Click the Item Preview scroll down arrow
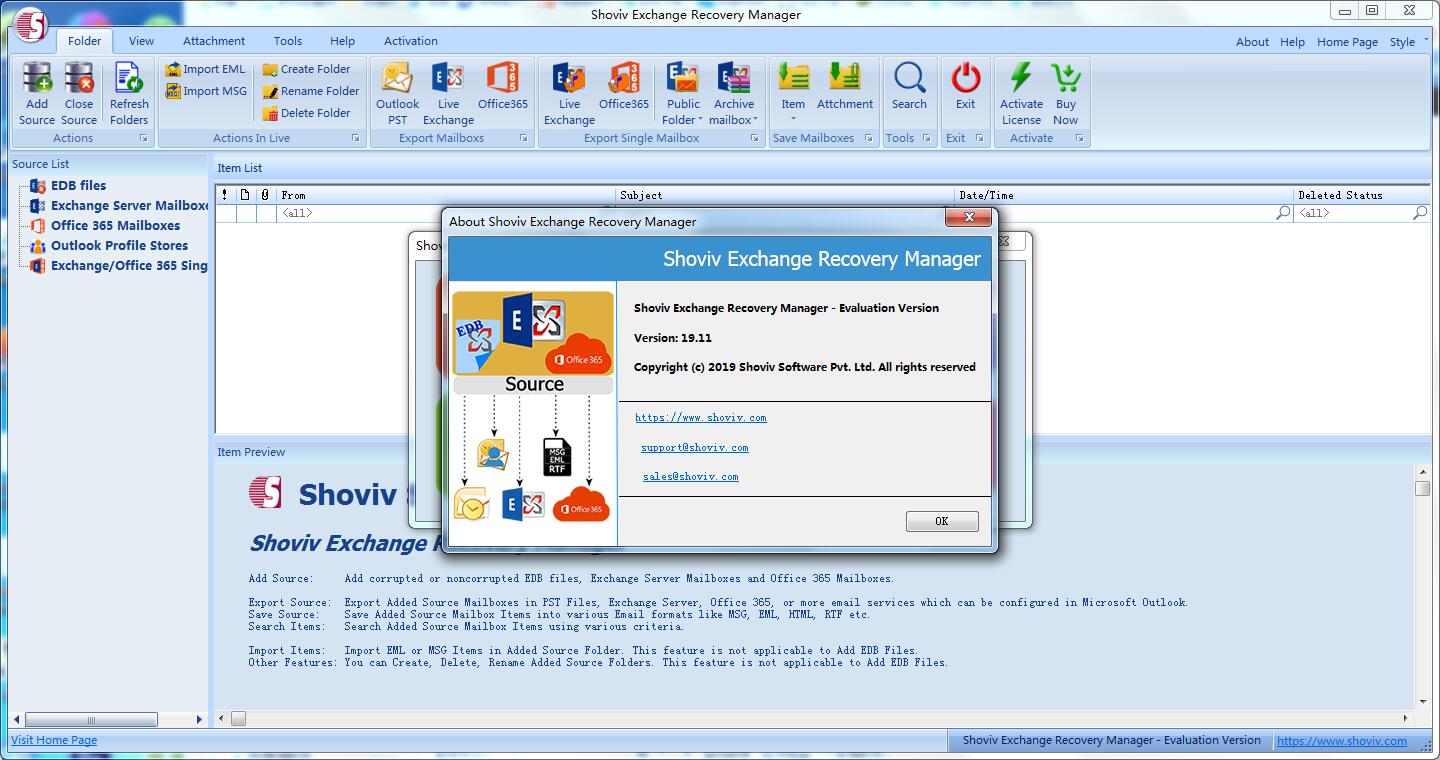This screenshot has height=760, width=1440. [x=1422, y=701]
